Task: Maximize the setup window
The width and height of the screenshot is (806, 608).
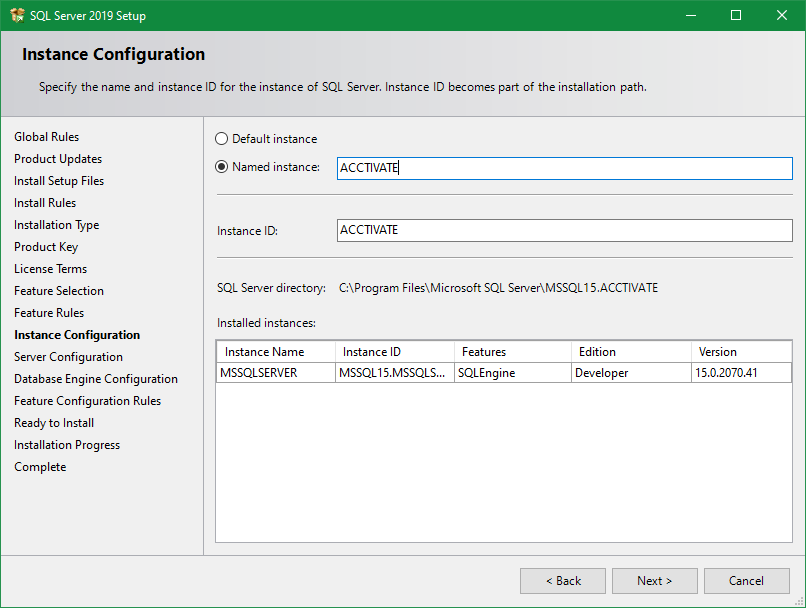Action: tap(736, 15)
